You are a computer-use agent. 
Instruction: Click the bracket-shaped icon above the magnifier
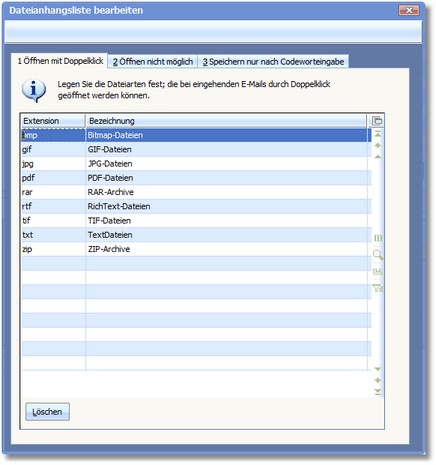click(x=378, y=238)
